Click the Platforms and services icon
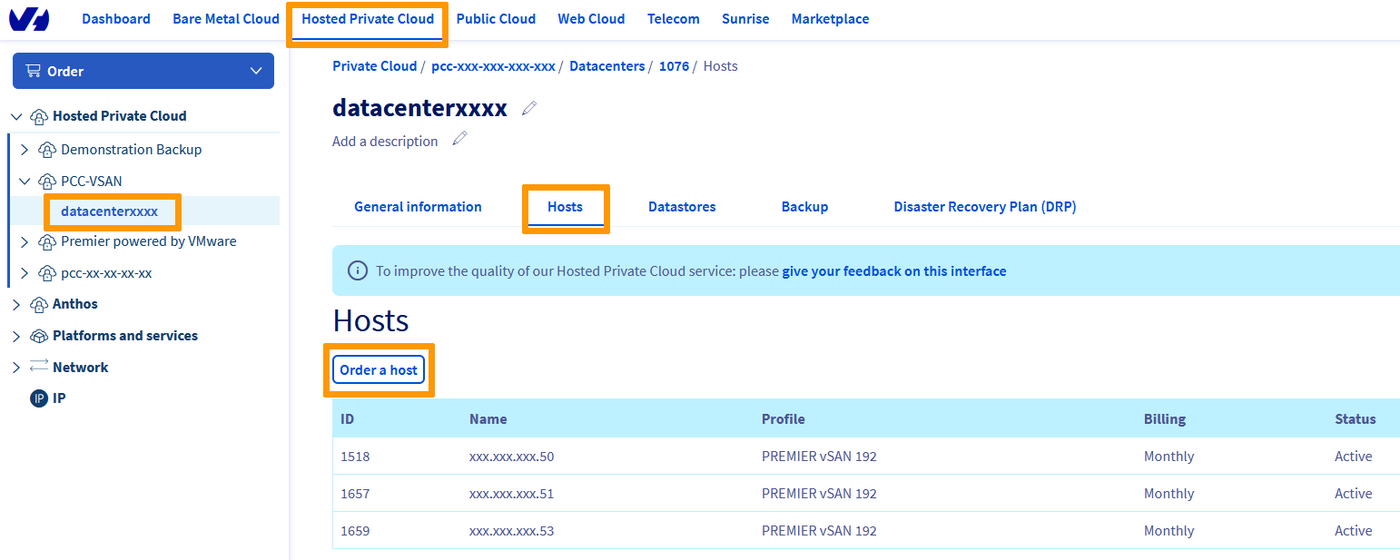This screenshot has height=560, width=1400. 39,336
